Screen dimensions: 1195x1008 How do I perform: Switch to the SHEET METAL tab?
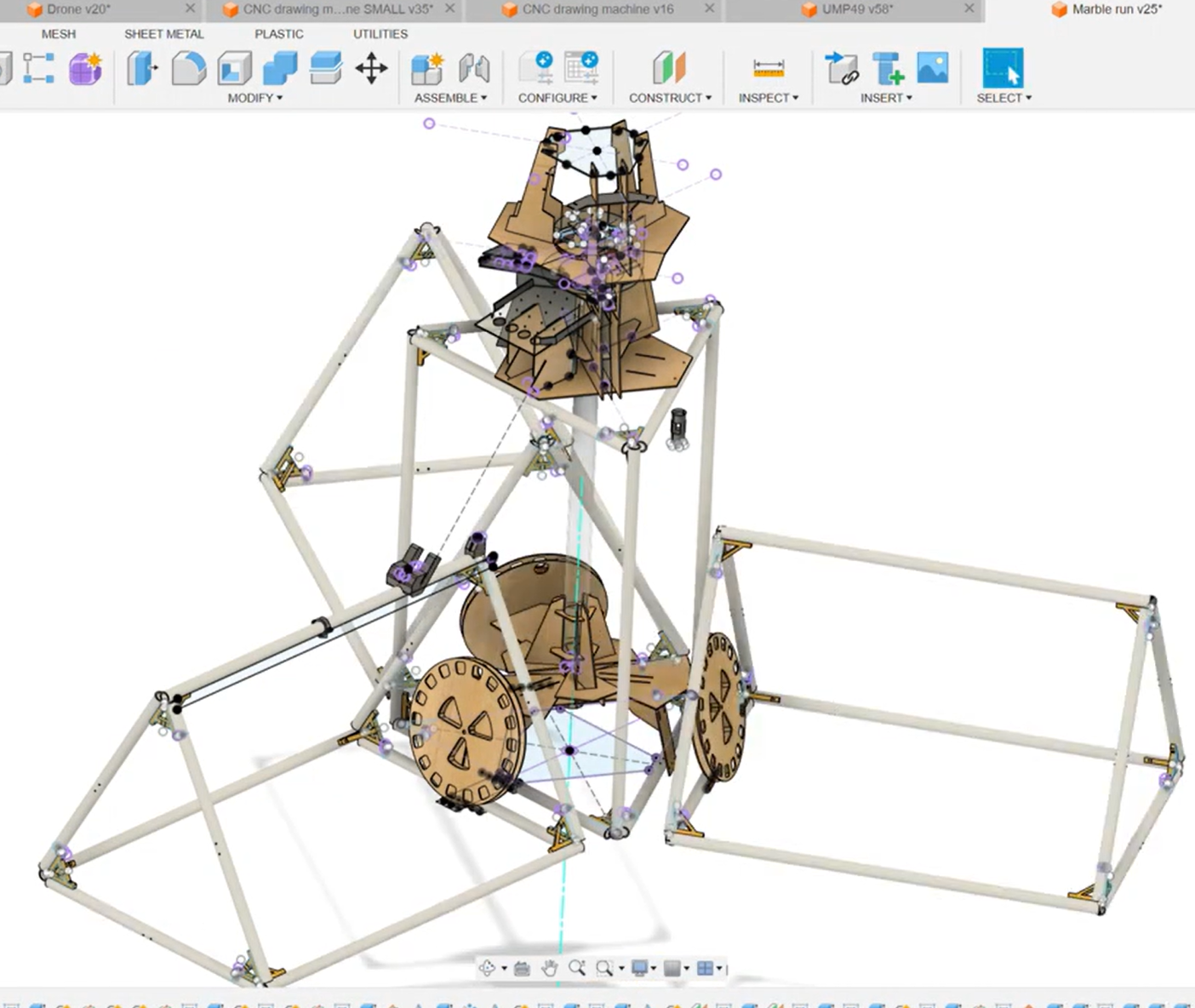click(x=163, y=34)
